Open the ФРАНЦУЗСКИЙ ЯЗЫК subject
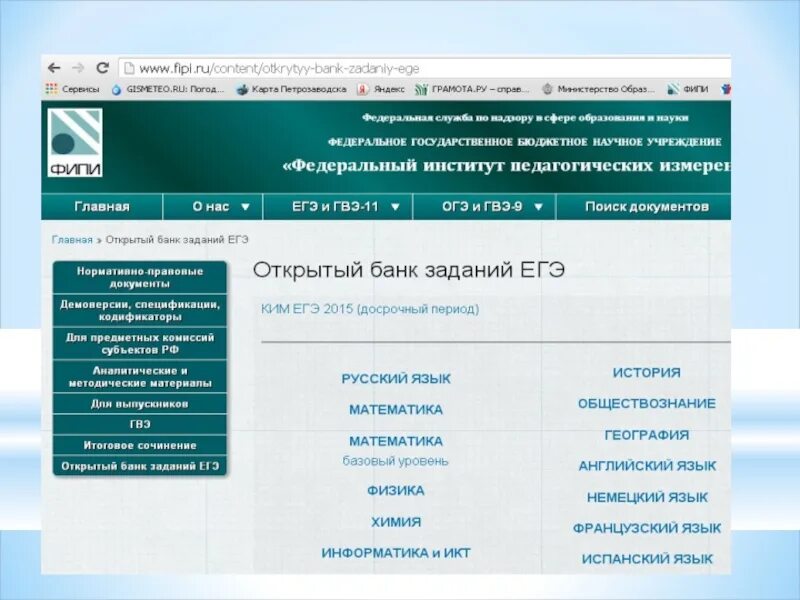This screenshot has width=800, height=600. click(647, 528)
